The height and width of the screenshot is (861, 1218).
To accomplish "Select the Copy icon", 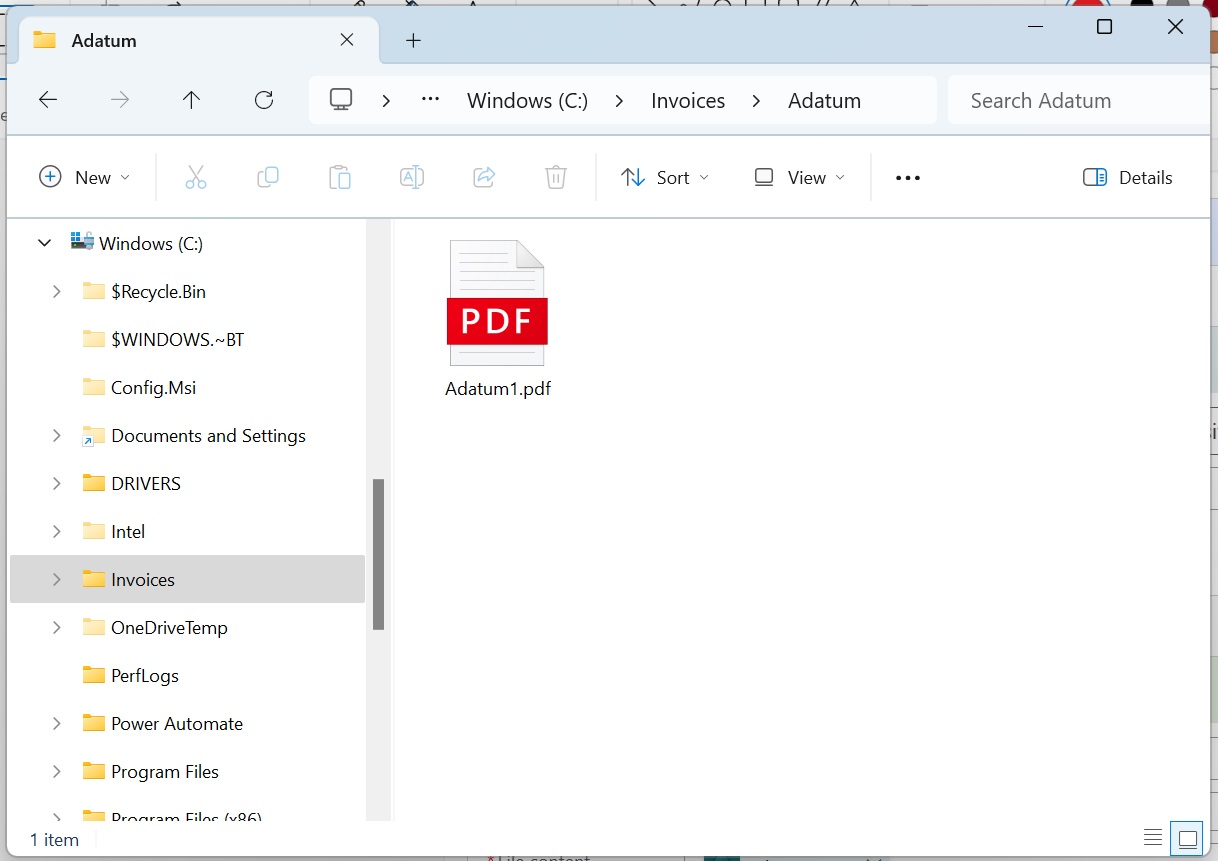I will tap(268, 177).
